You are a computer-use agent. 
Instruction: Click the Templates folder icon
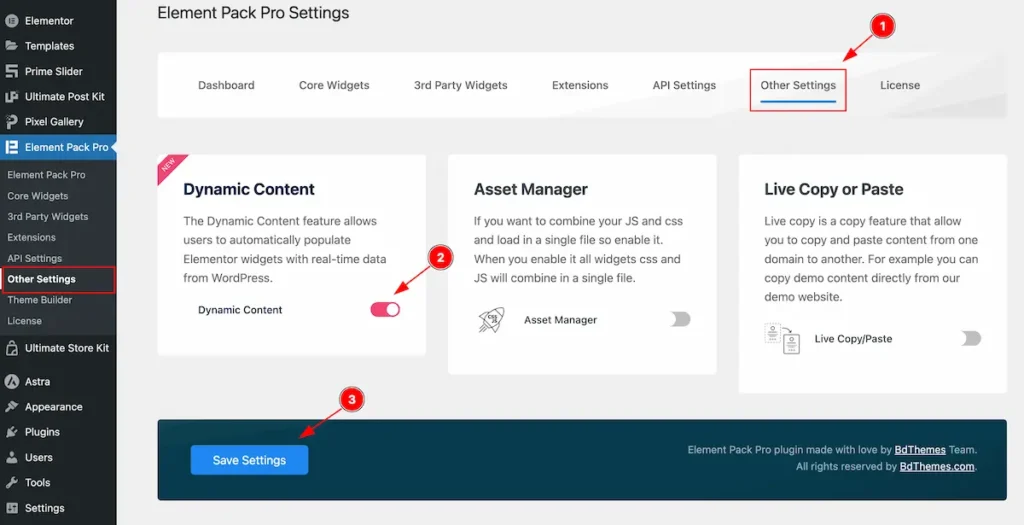(11, 46)
